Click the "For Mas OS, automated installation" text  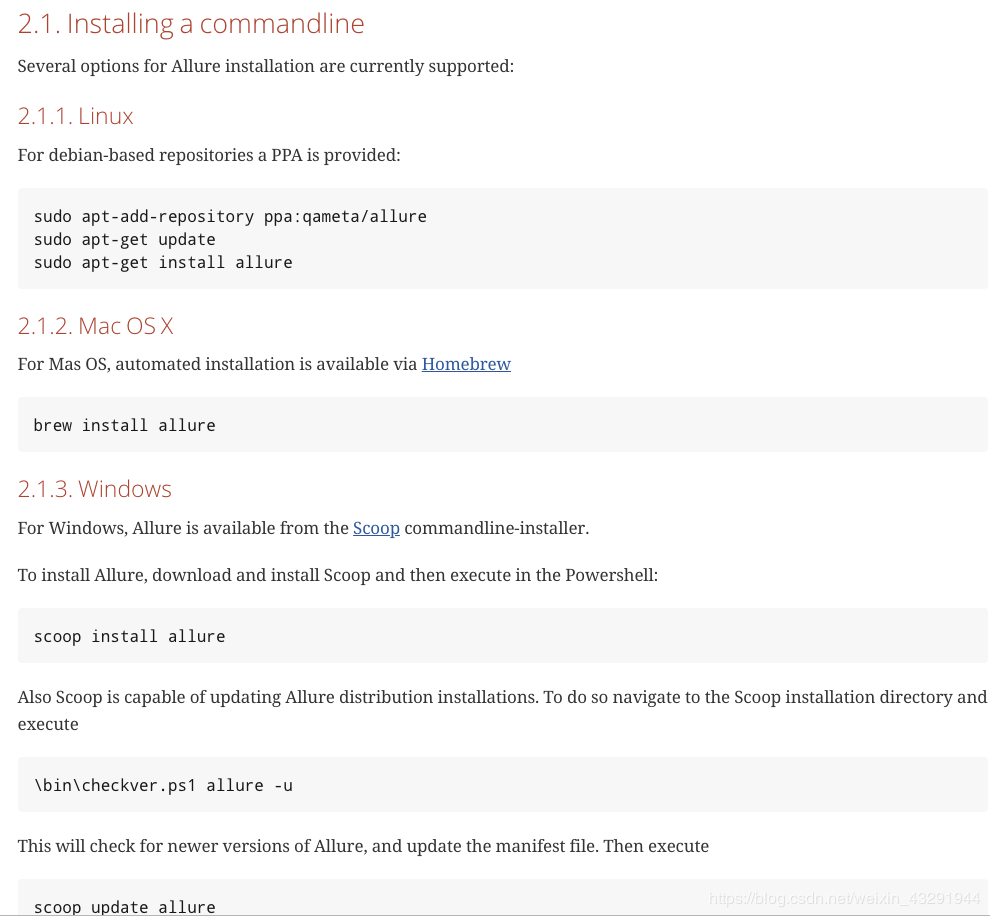[x=217, y=364]
